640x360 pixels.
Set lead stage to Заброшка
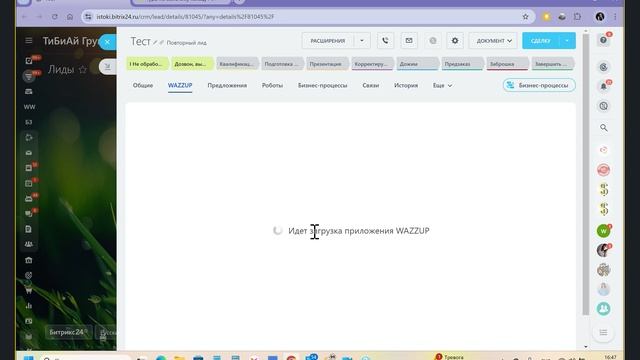[507, 64]
